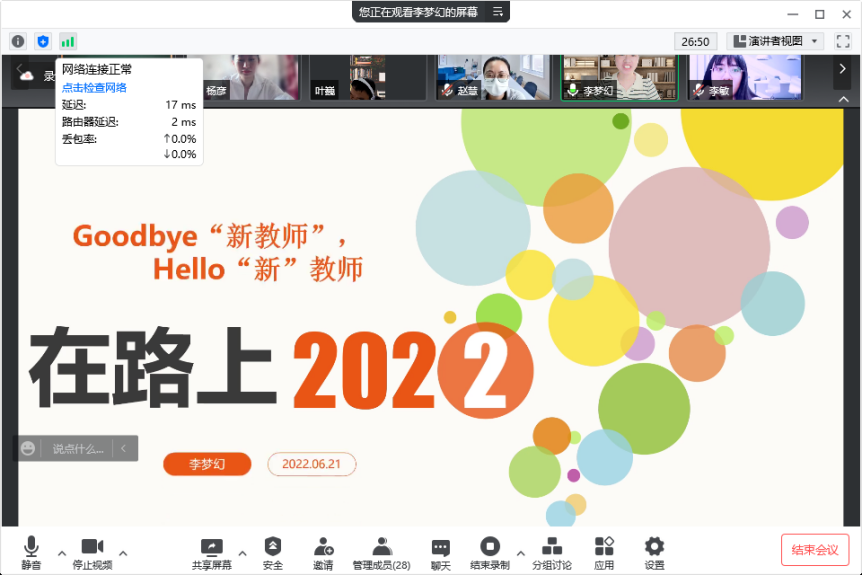Click mic icon on 李梦幻 thumbnail
The image size is (862, 575).
click(x=573, y=89)
